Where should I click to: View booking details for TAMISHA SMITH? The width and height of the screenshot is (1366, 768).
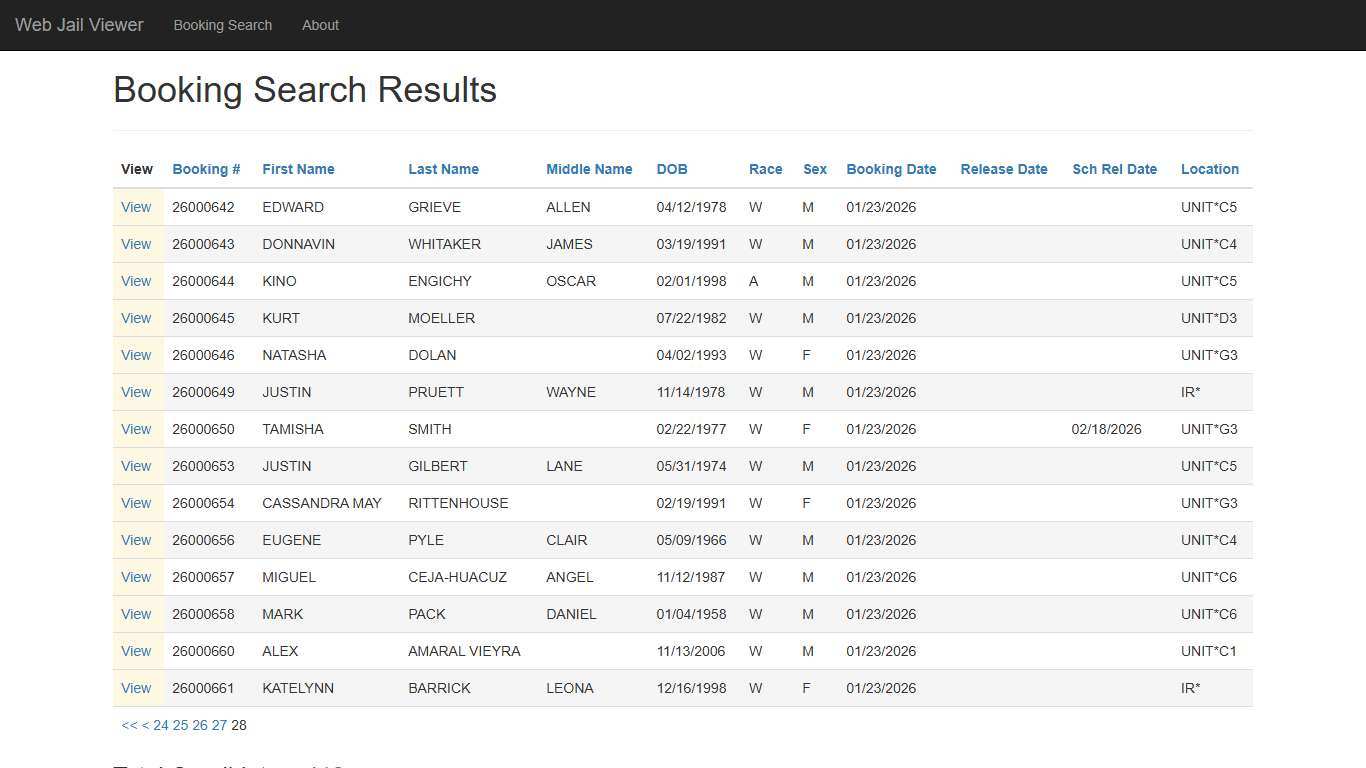[x=136, y=429]
